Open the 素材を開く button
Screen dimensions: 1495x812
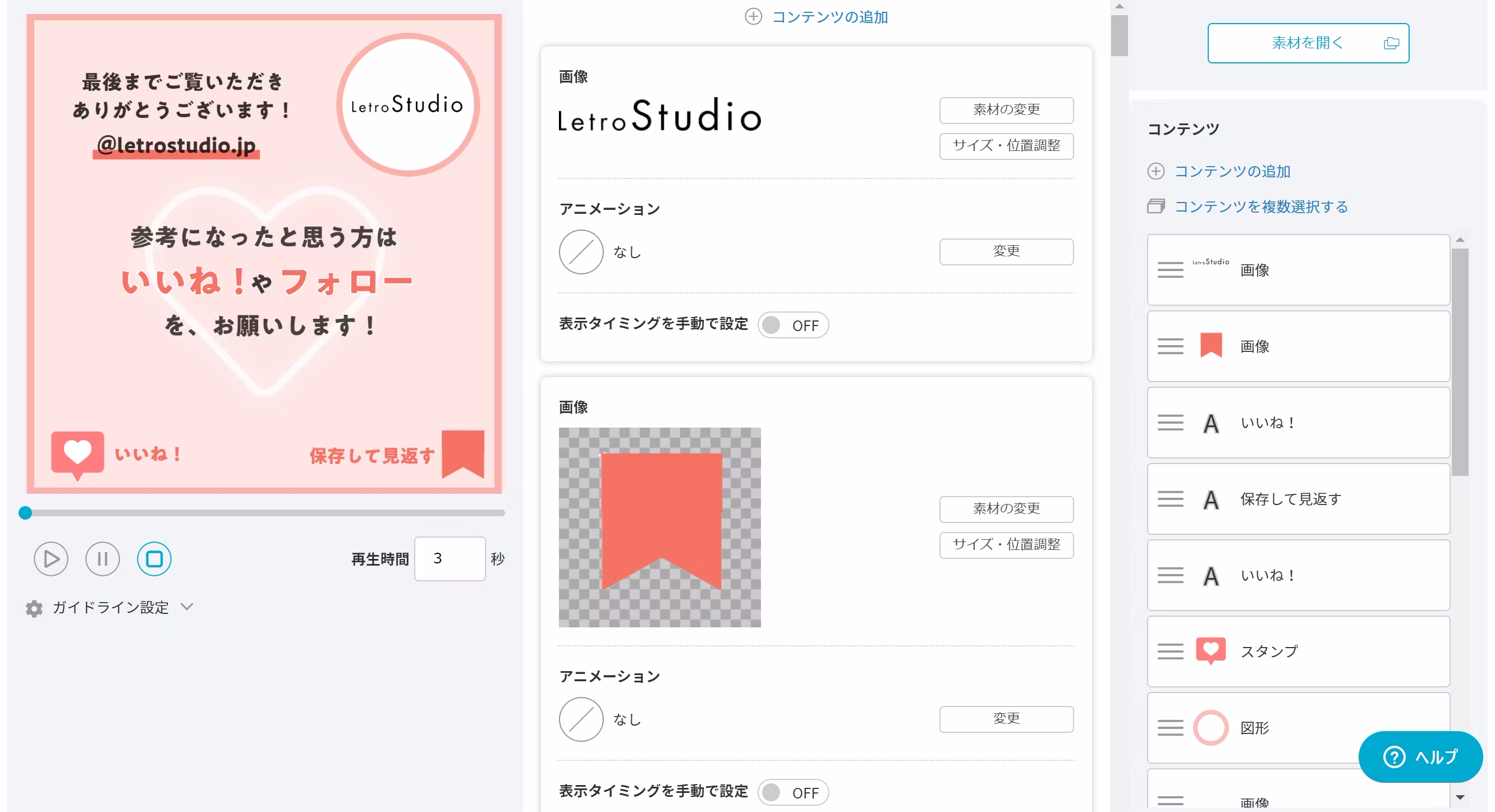[1308, 43]
